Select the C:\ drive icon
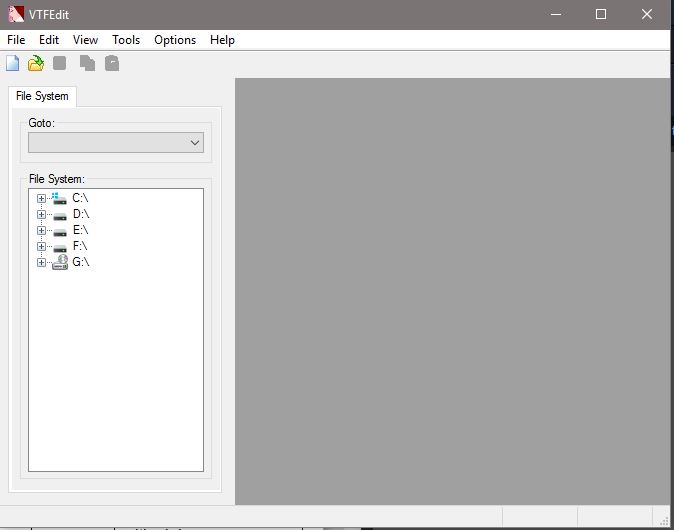Viewport: 674px width, 530px height. [59, 198]
